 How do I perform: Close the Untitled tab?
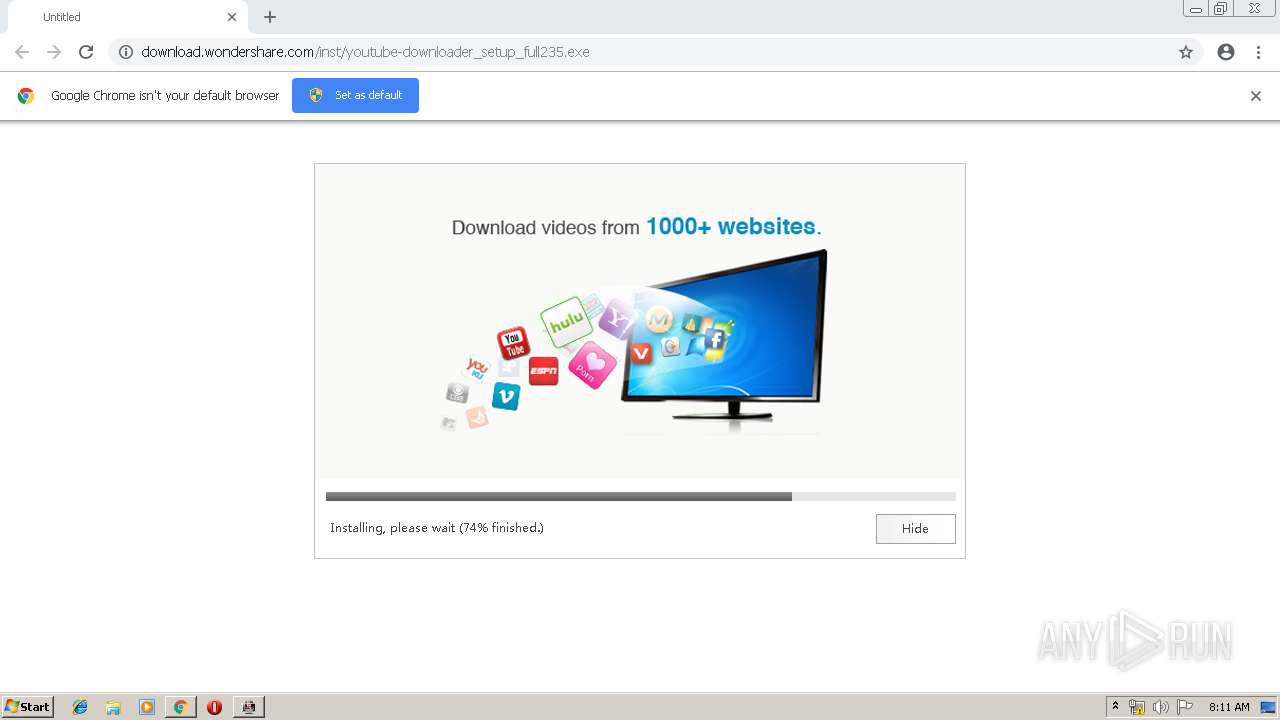(232, 17)
